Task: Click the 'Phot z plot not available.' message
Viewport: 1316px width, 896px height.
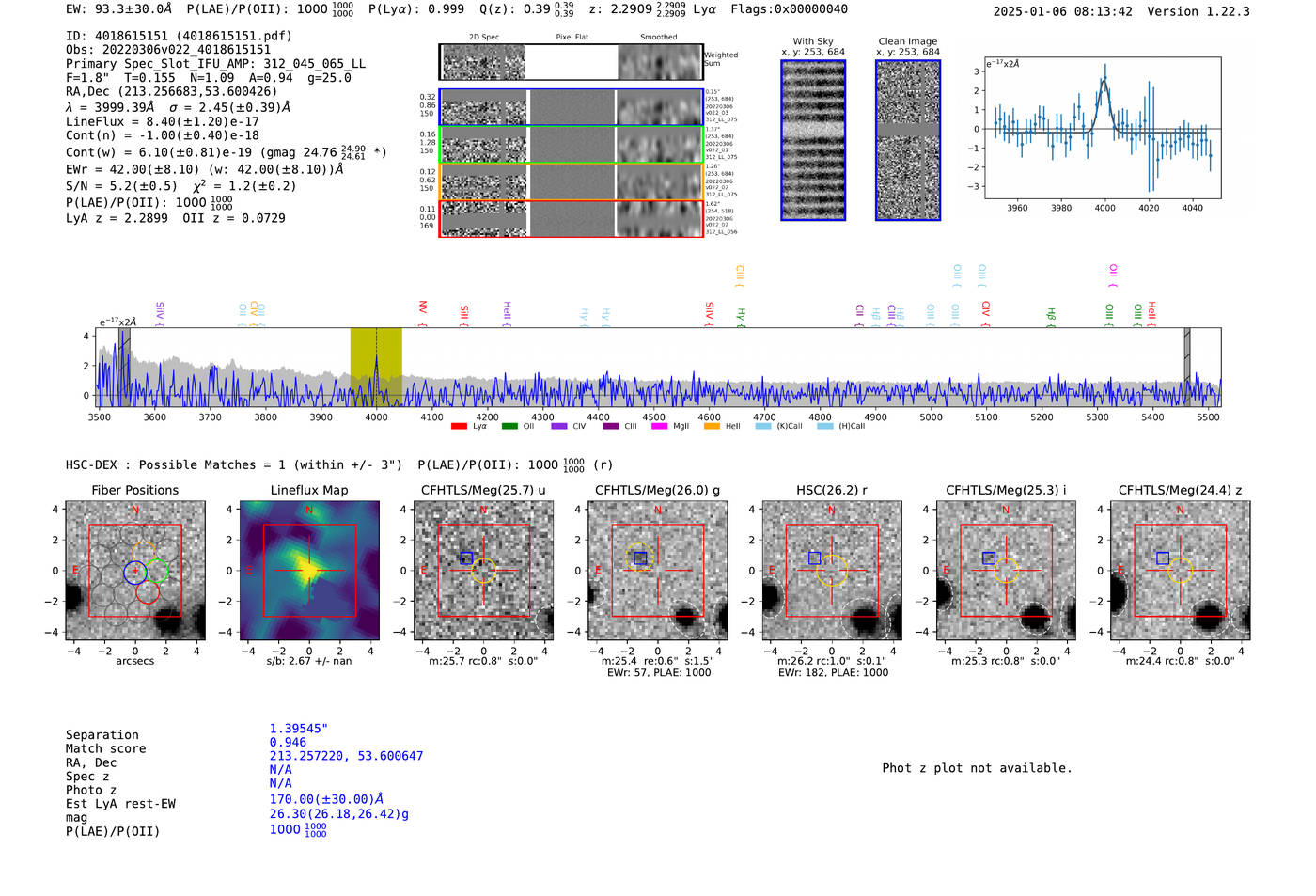Action: pos(977,768)
